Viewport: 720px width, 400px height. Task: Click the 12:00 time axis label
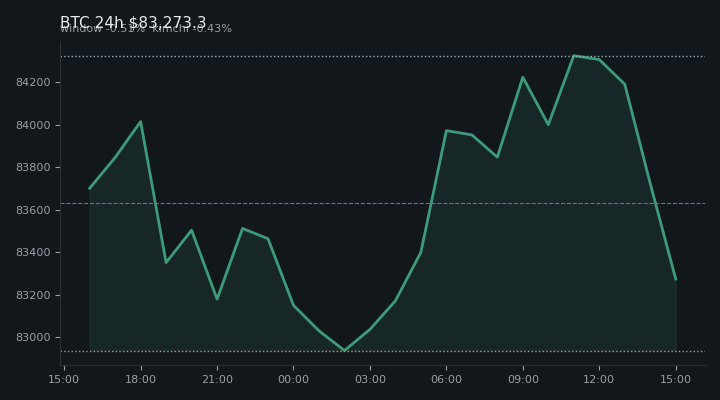[598, 379]
